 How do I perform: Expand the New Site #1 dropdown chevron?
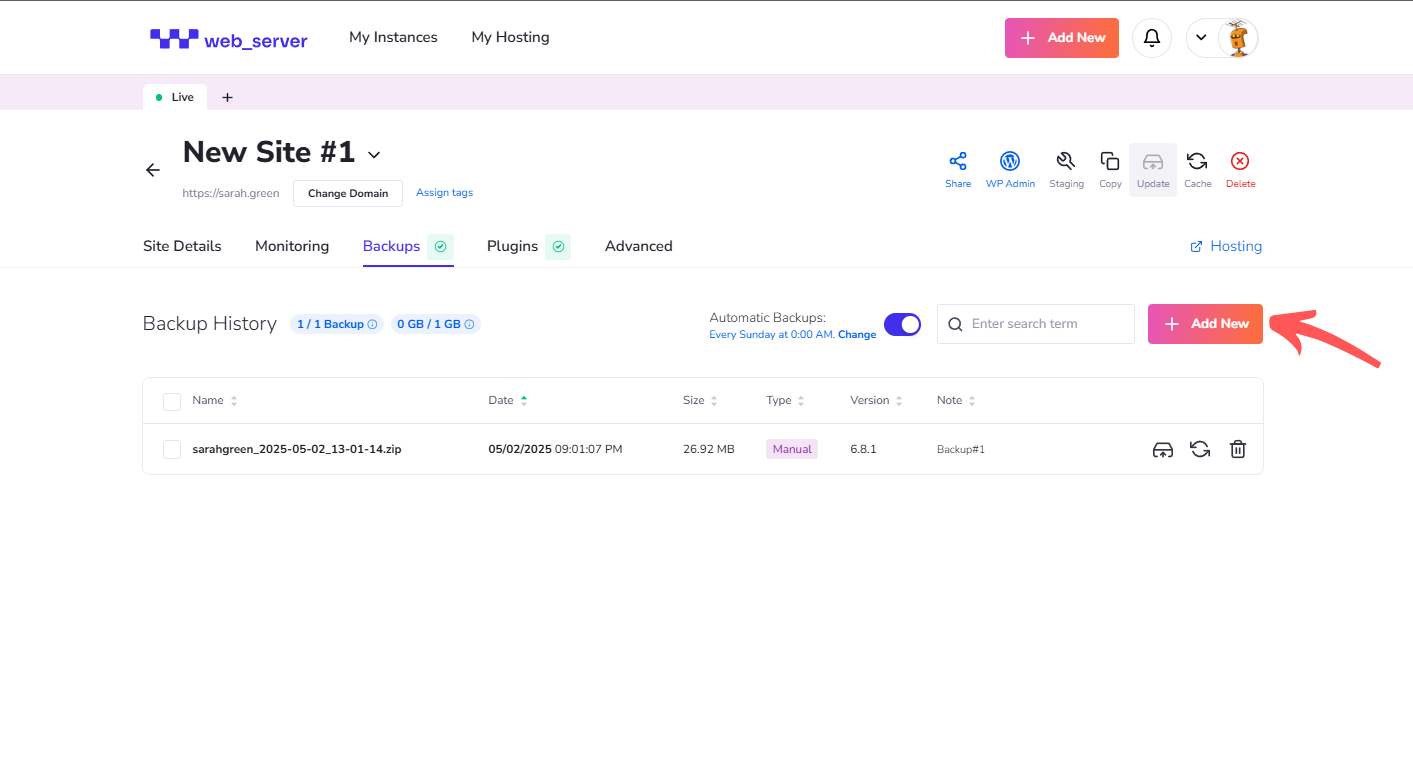pos(374,155)
